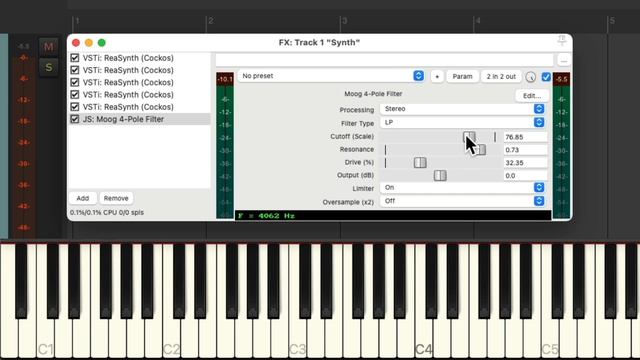Click the output meter peak readout -5.5
The width and height of the screenshot is (640, 360).
pyautogui.click(x=562, y=79)
